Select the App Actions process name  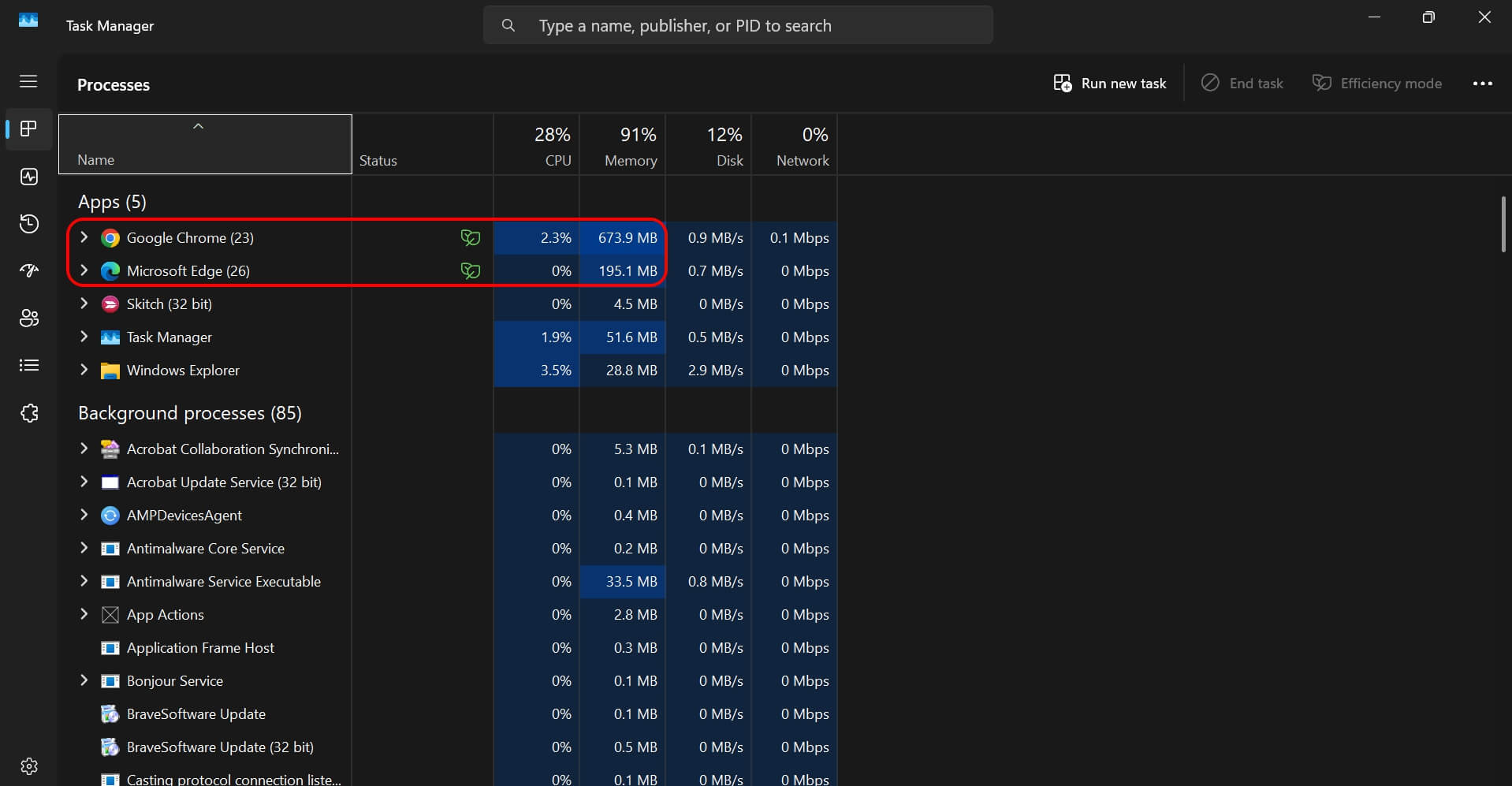click(x=166, y=615)
